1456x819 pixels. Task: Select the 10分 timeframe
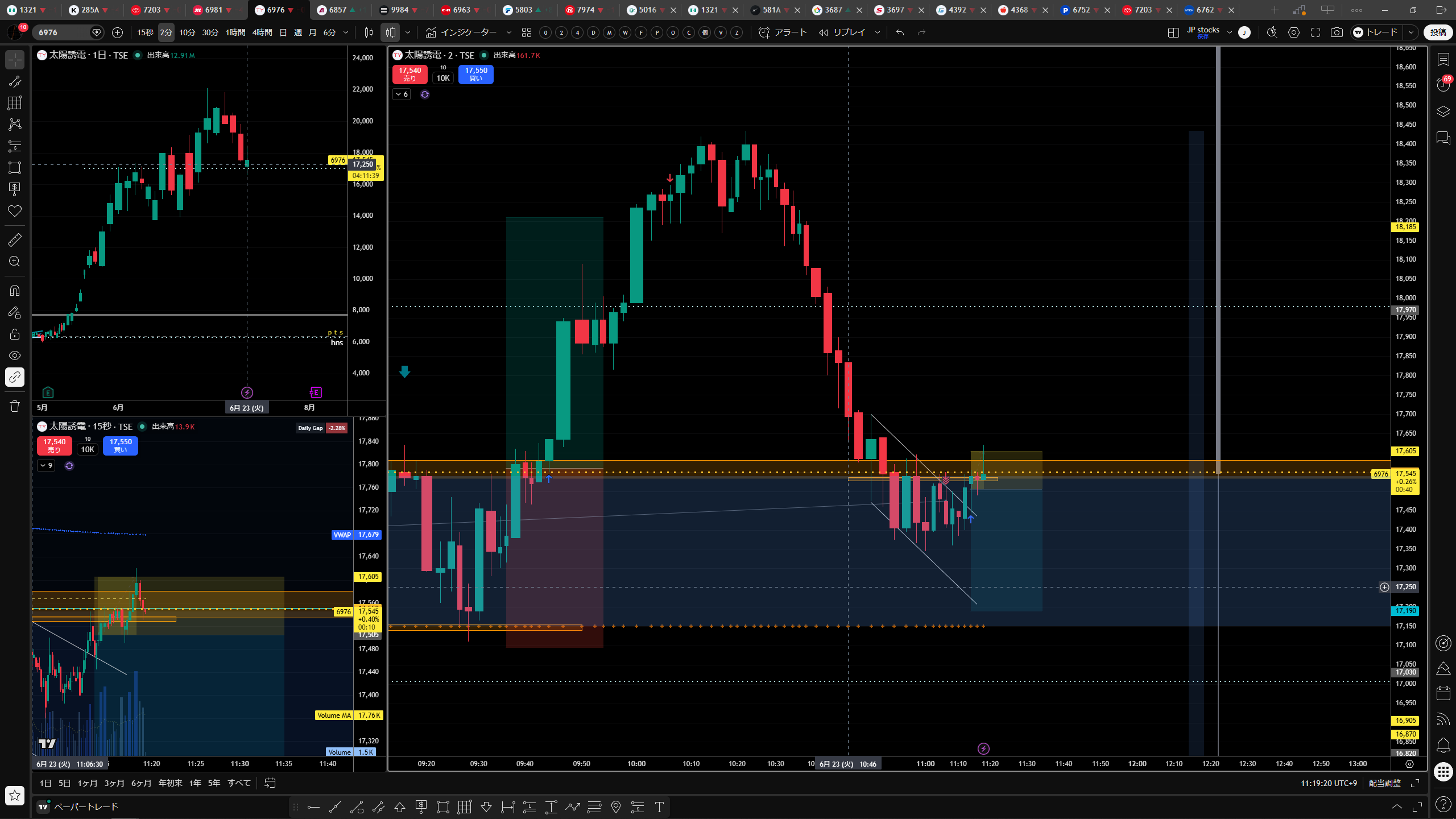187,32
